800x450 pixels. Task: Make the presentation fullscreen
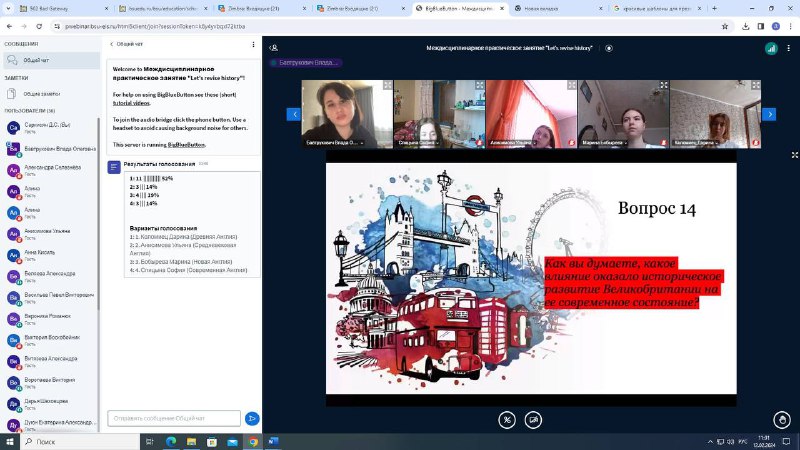coord(794,155)
